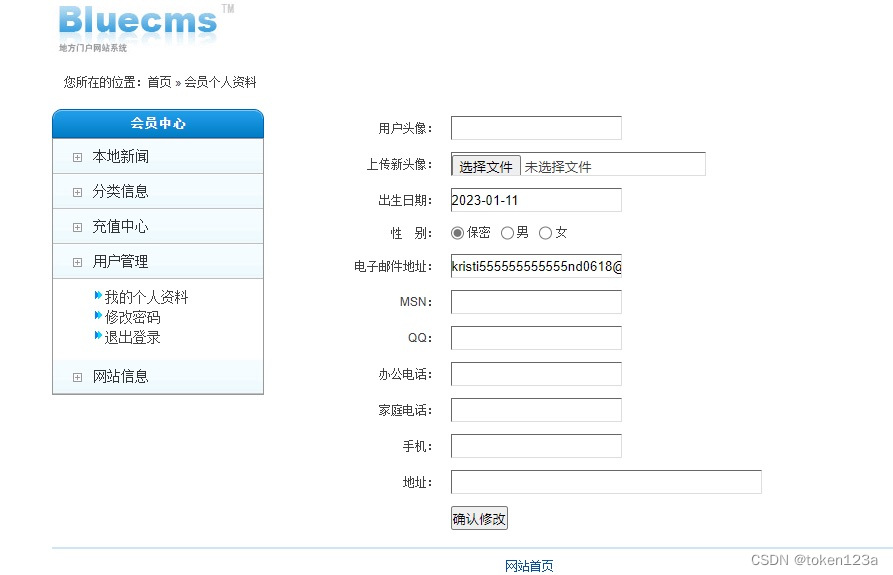Focus the 出生日期 date field
Screen dimensions: 893x575
coord(536,200)
